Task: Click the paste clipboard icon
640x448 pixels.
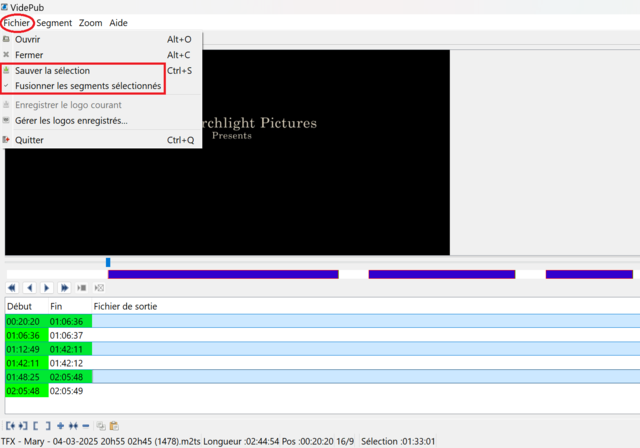Action: point(114,426)
